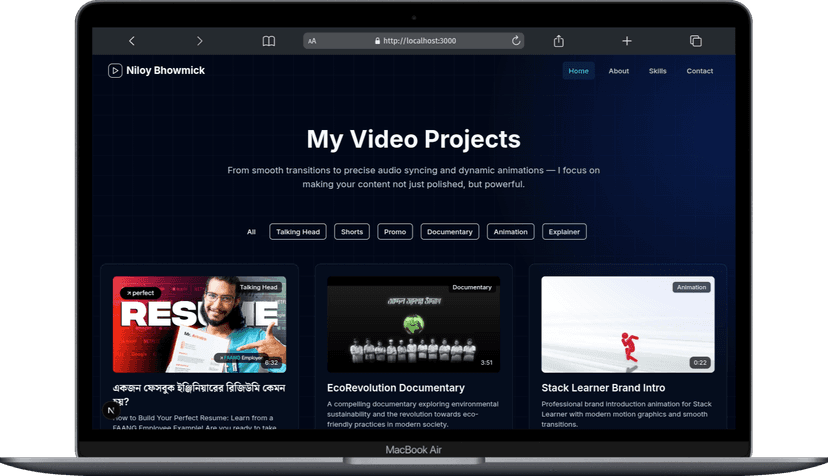Open the share icon in toolbar

pyautogui.click(x=559, y=41)
